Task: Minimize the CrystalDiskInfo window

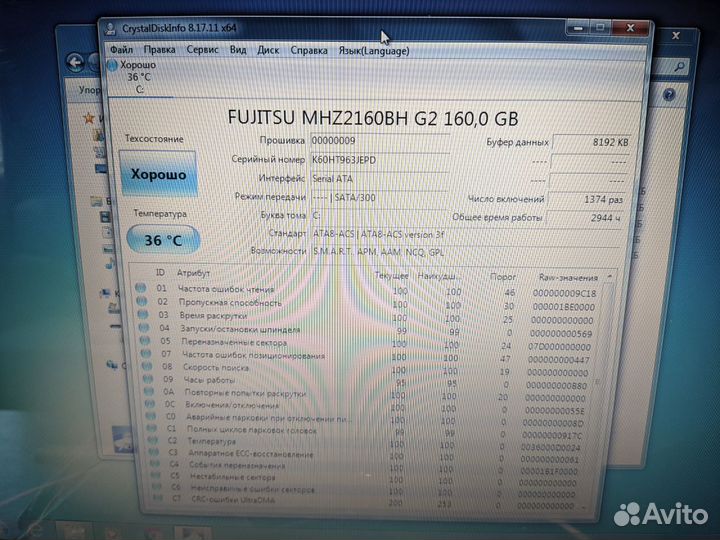Action: (578, 28)
